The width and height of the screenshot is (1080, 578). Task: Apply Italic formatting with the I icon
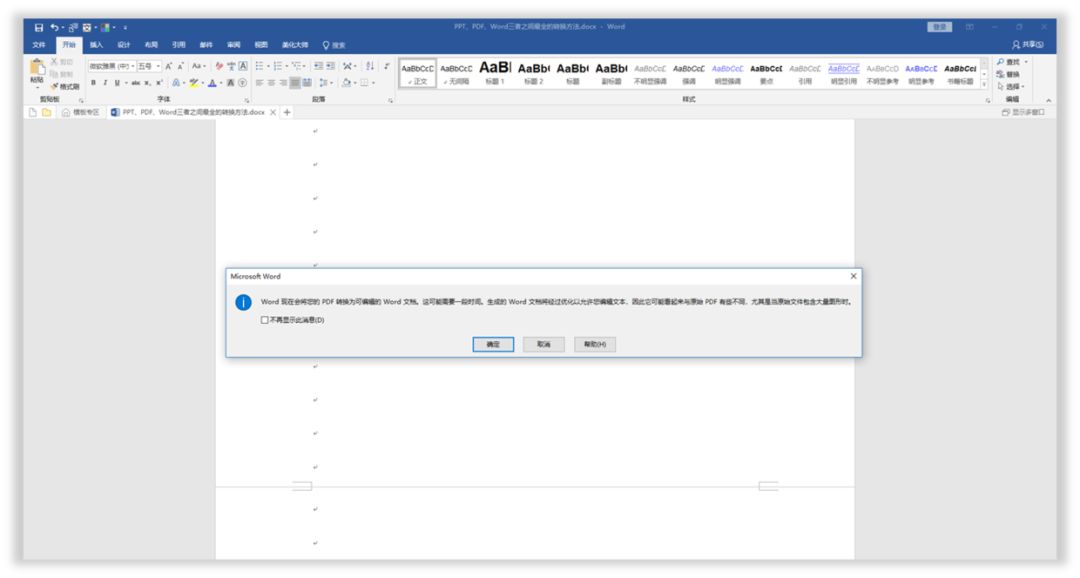click(x=105, y=83)
